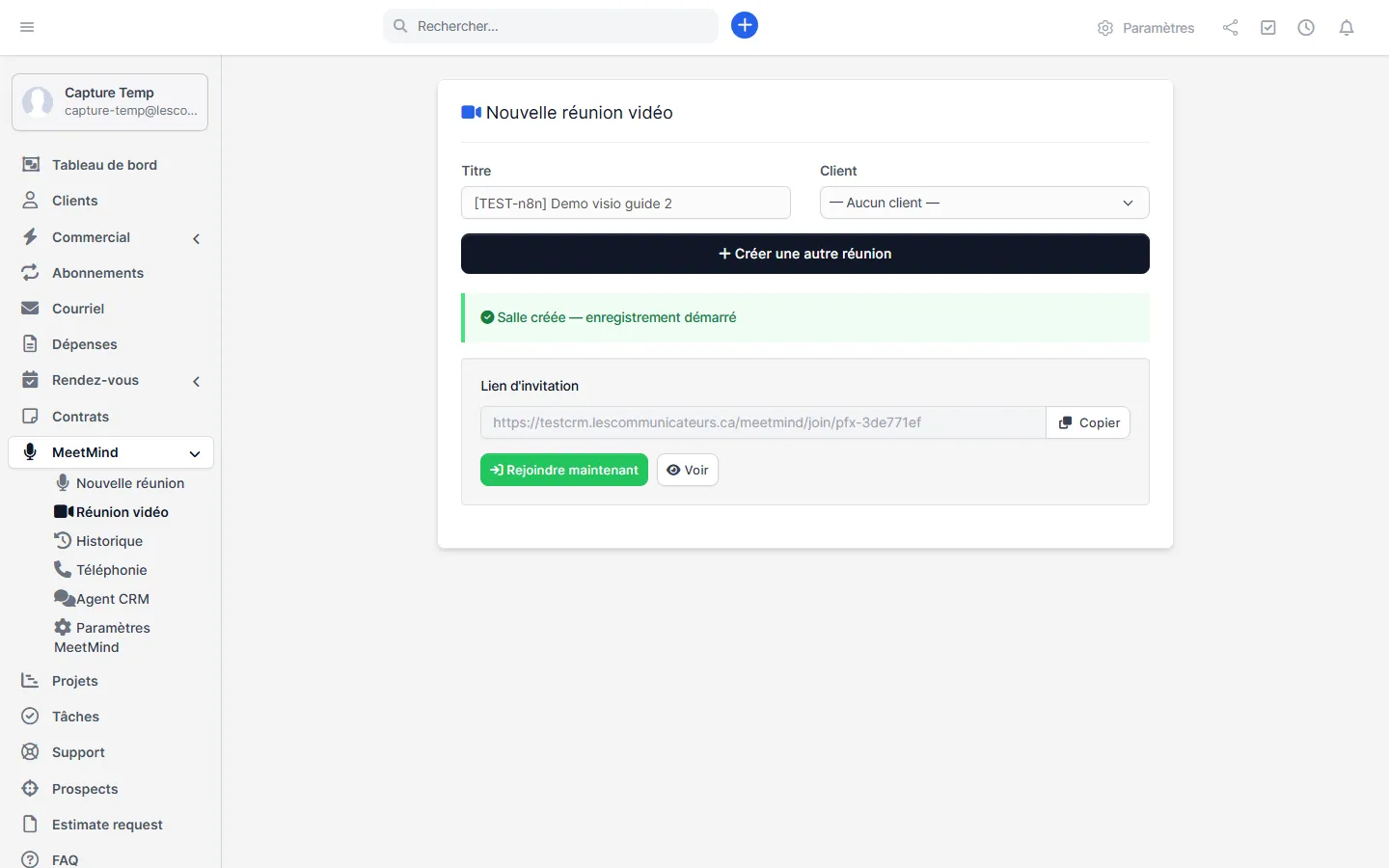Select Réunion vidéo menu item
Viewport: 1389px width, 868px height.
click(112, 512)
